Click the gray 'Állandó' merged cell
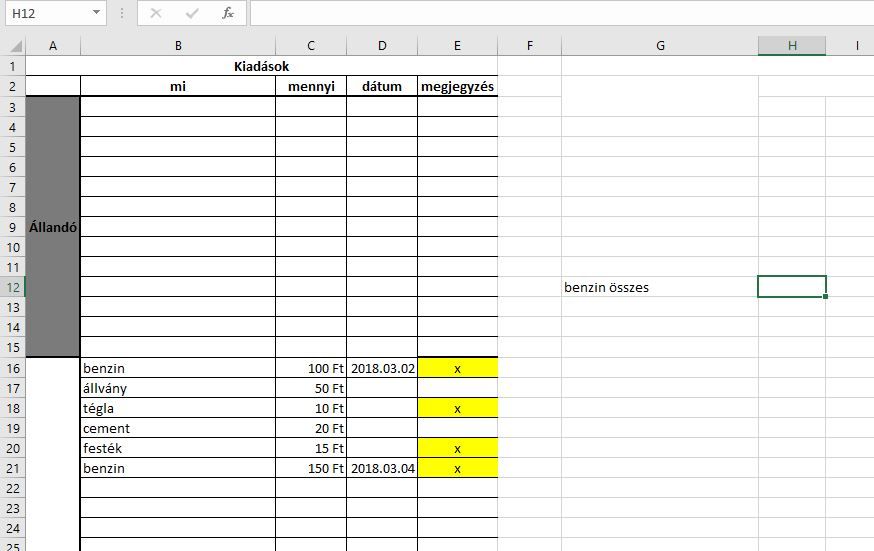The height and width of the screenshot is (551, 874). coord(53,227)
